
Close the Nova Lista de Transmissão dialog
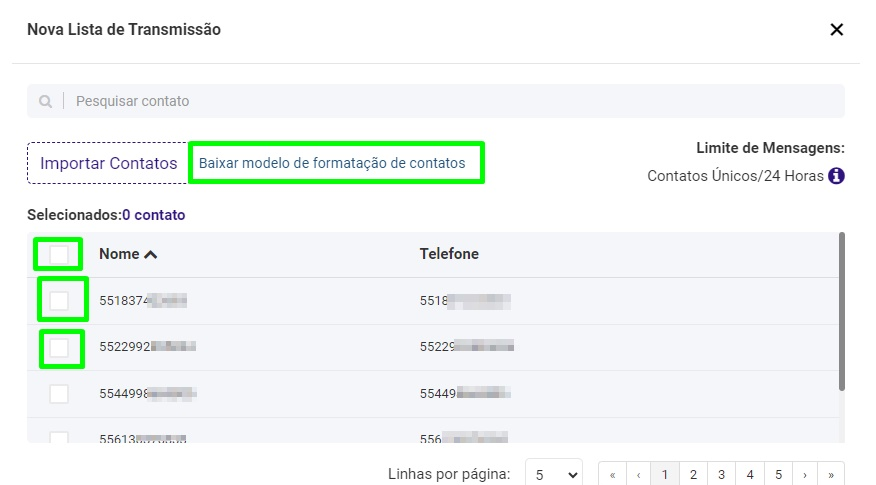[x=837, y=30]
